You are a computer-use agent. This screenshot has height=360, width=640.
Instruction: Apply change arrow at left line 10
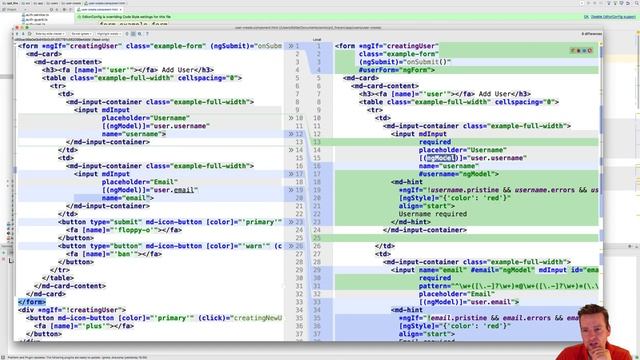[291, 118]
